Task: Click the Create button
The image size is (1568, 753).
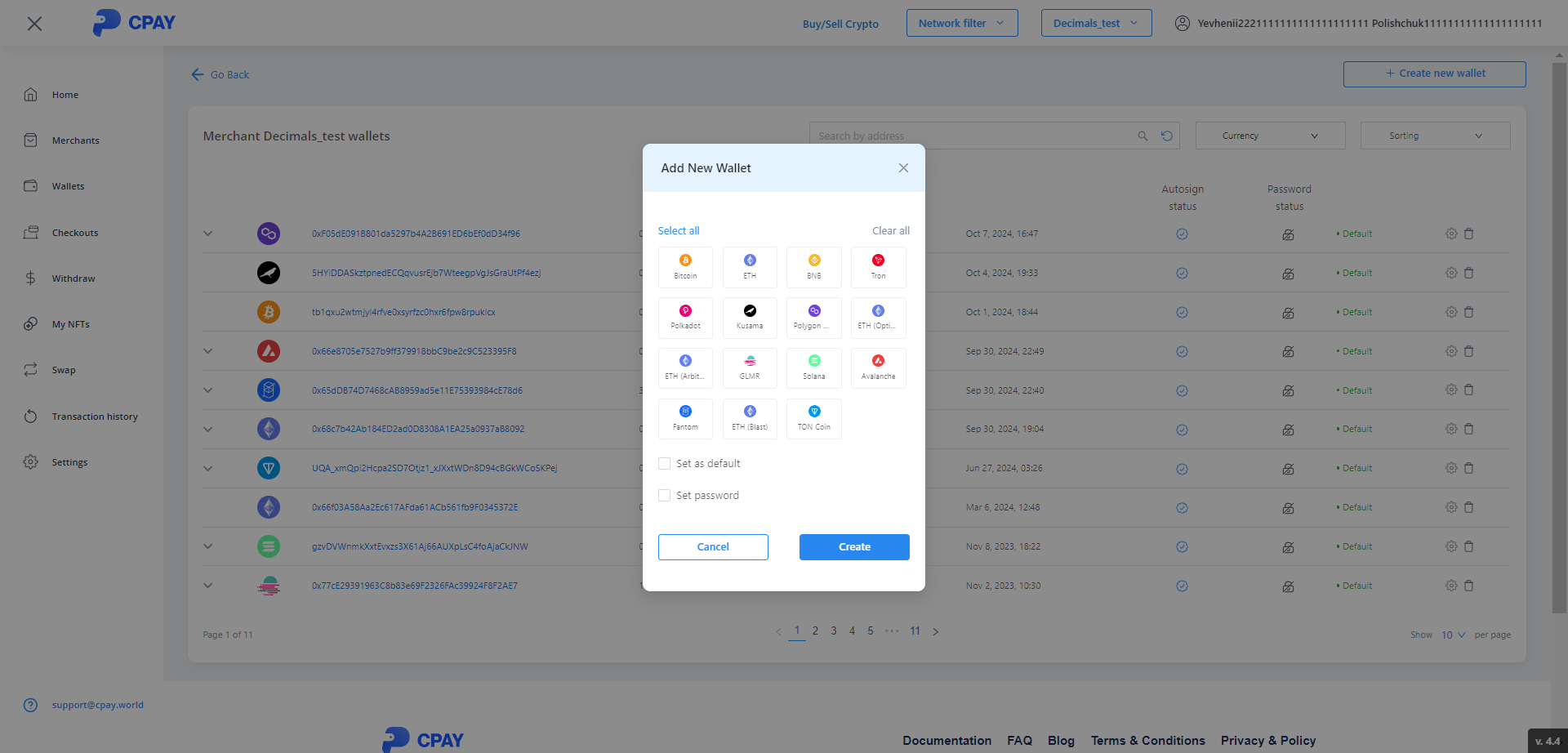Action: 853,547
